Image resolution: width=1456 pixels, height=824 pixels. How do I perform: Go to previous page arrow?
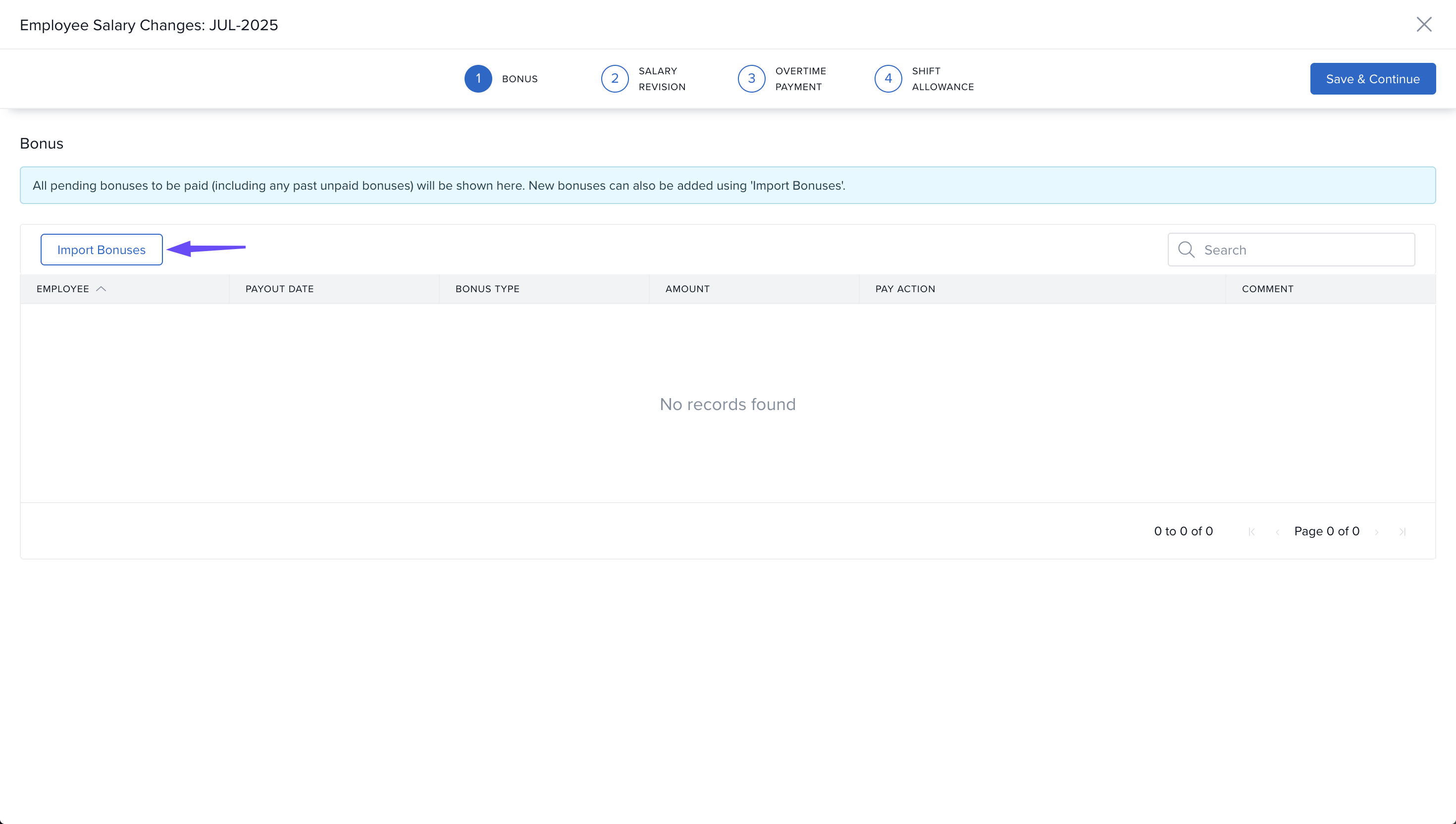click(1277, 531)
